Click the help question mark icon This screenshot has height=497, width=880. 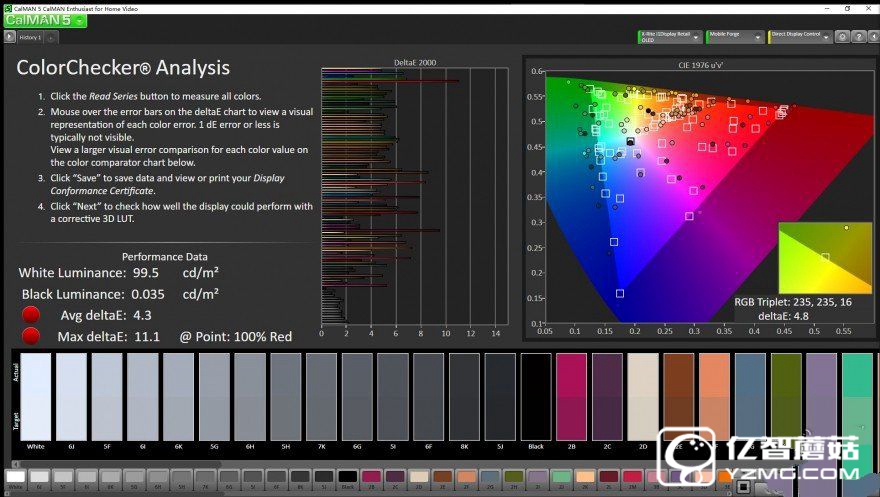point(858,37)
